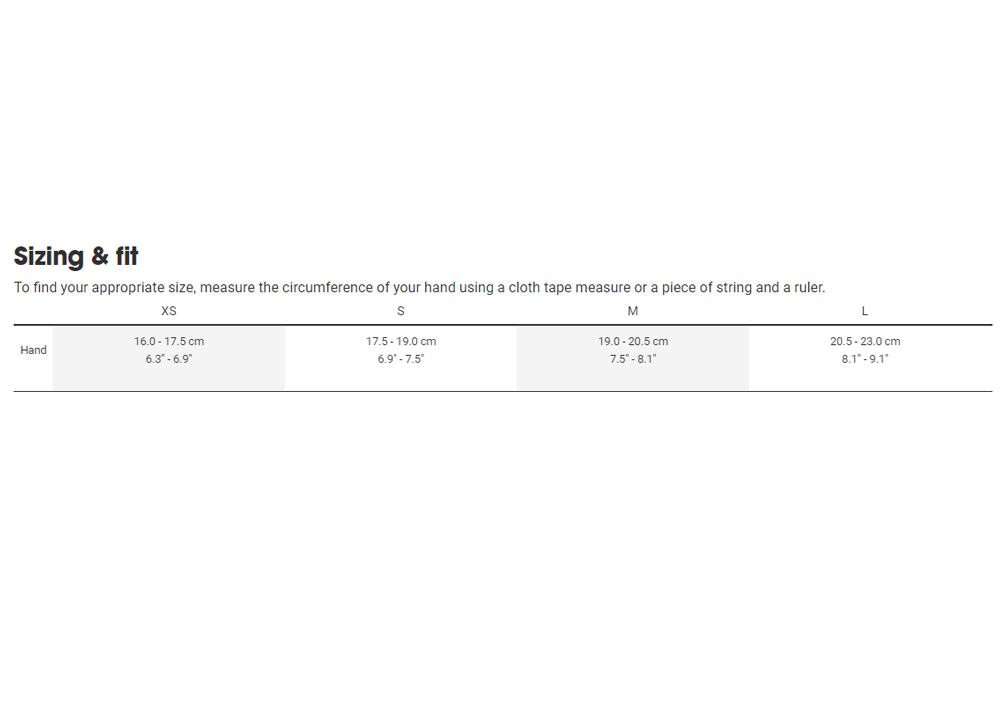This screenshot has height=715, width=1000.
Task: Click the word 'circumference' in the instructions
Action: 327,288
